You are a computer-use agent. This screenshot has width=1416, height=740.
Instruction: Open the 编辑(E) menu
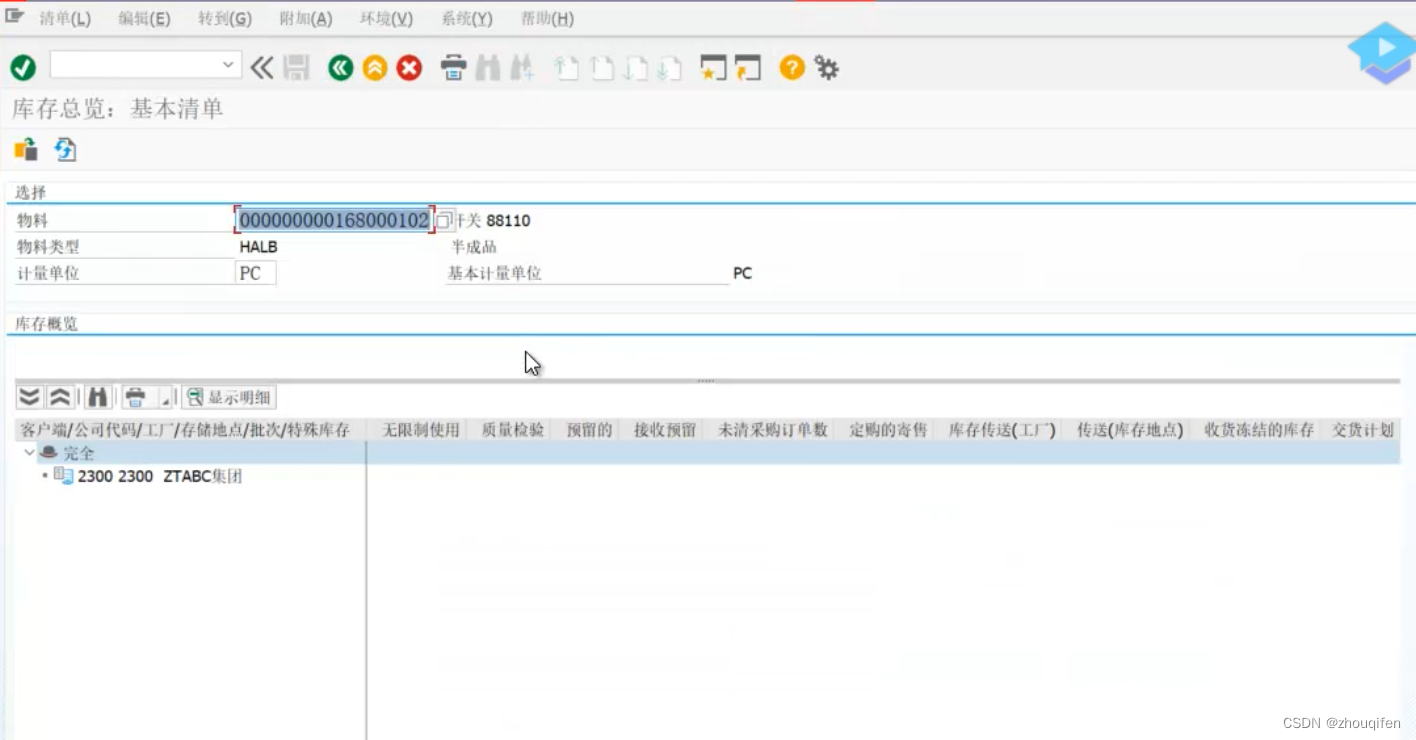tap(144, 19)
